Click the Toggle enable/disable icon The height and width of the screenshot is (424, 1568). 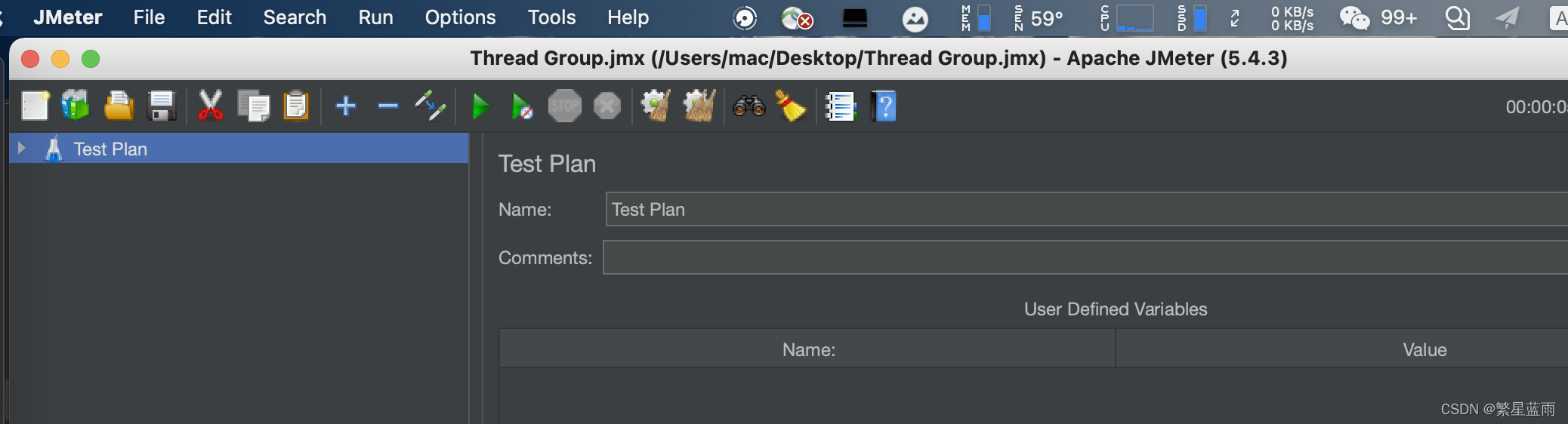click(431, 106)
